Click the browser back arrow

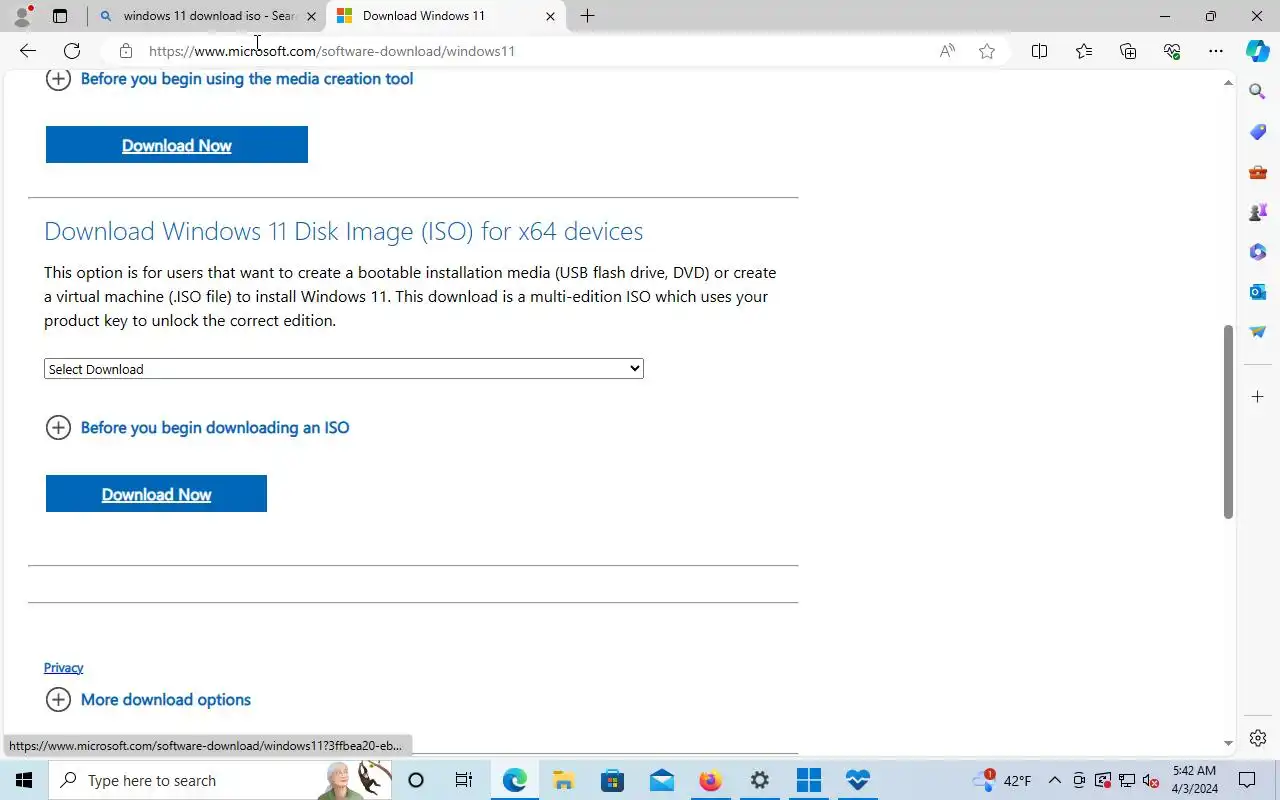pyautogui.click(x=28, y=51)
